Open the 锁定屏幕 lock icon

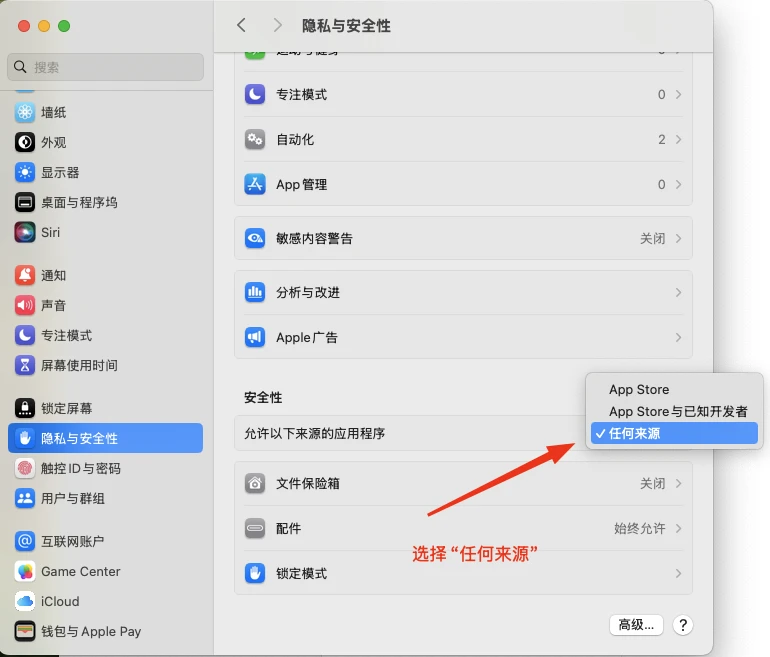[25, 408]
